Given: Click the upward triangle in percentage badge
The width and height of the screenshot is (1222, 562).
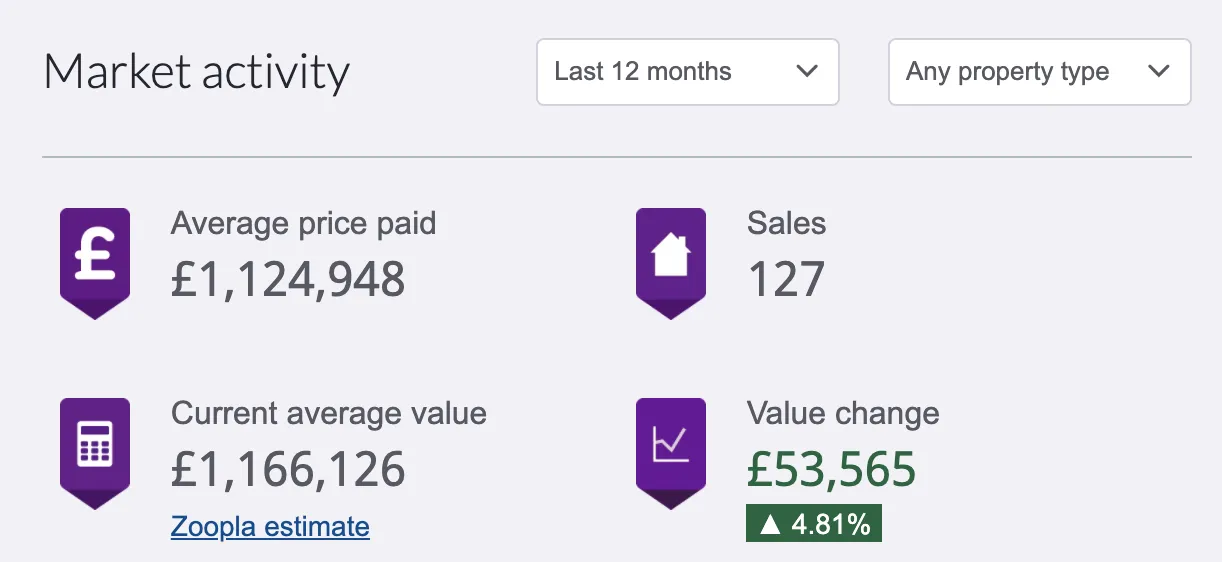Looking at the screenshot, I should (x=769, y=524).
